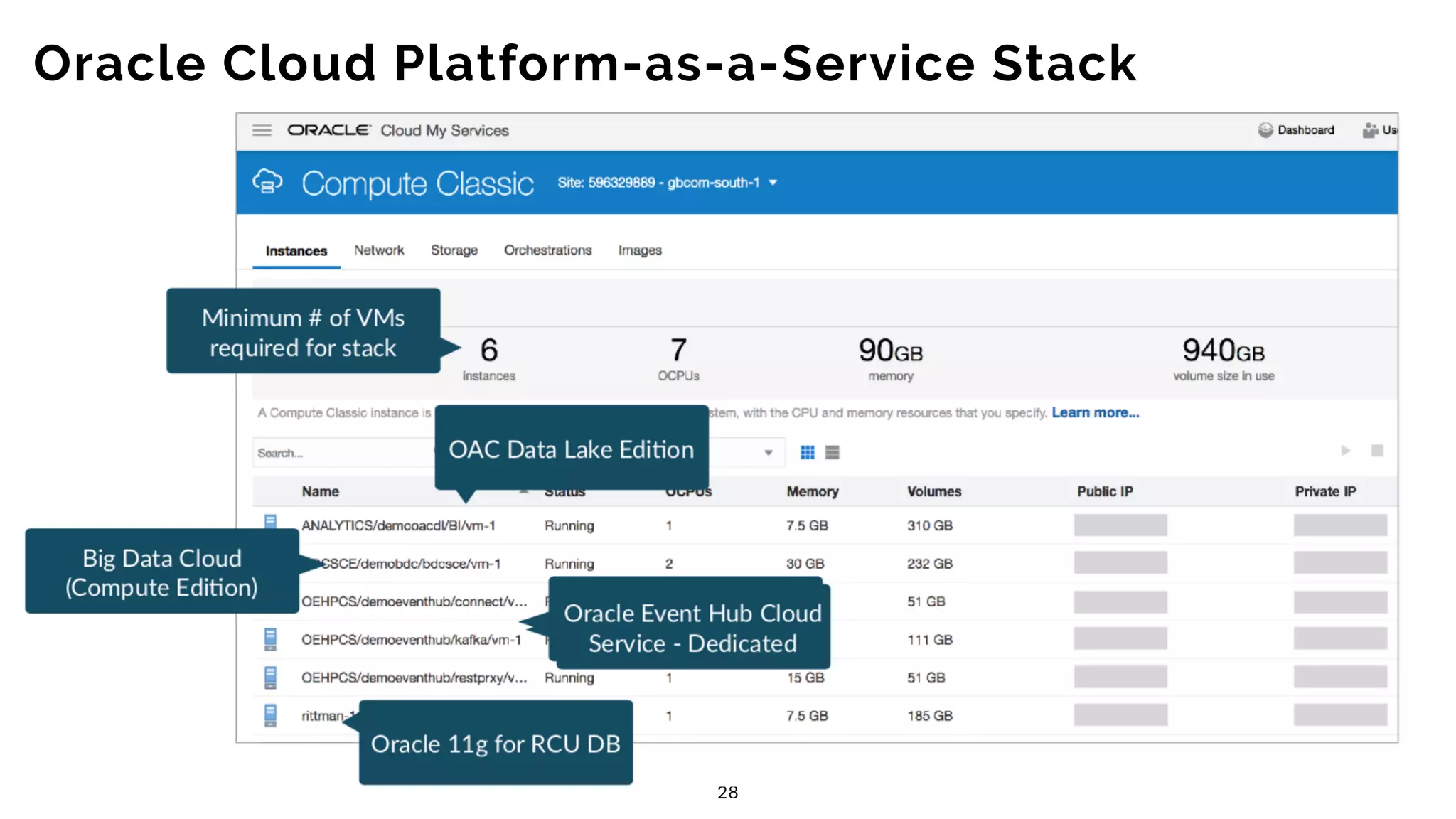This screenshot has height=819, width=1456.
Task: Click the 15 GB memory cell
Action: click(x=805, y=678)
